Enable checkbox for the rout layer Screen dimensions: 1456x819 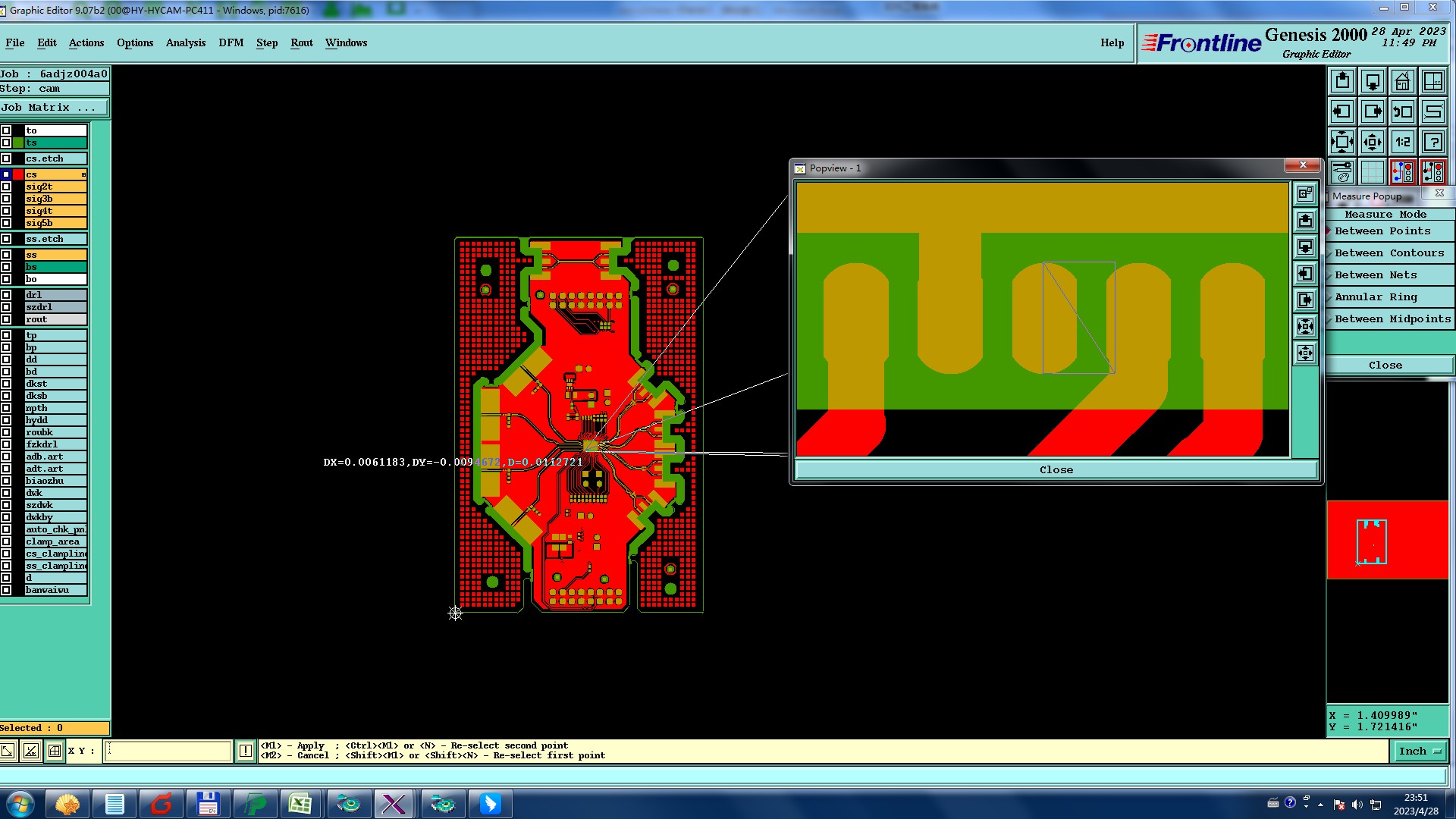coord(6,319)
